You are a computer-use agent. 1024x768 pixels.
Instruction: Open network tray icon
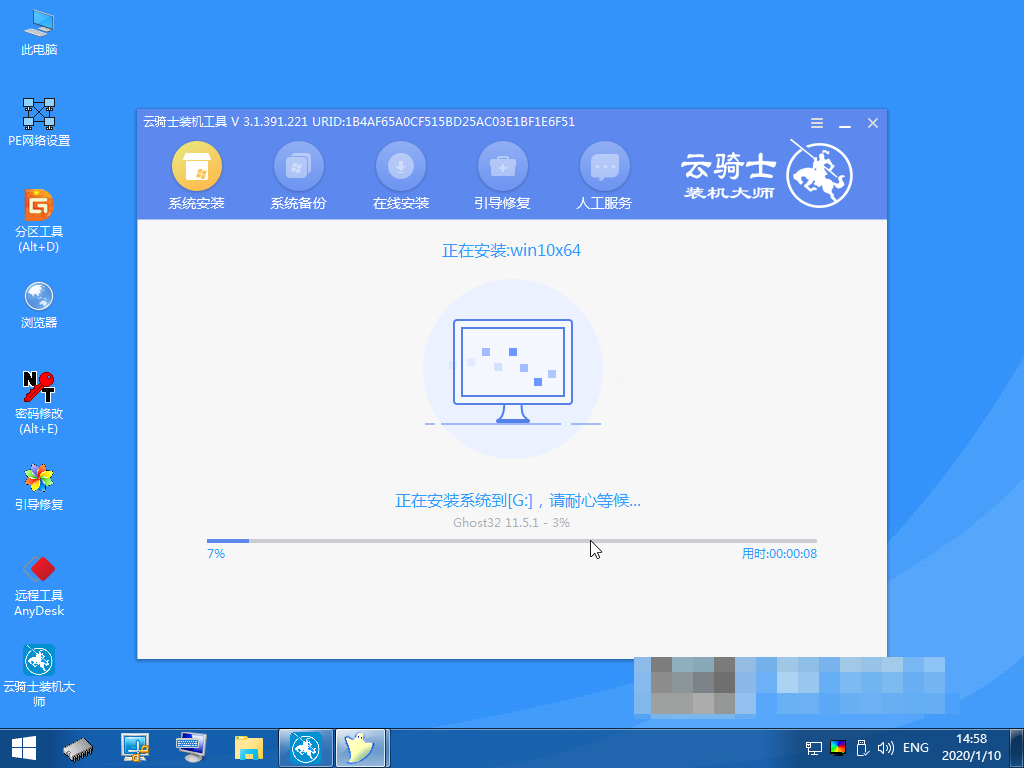(x=814, y=748)
